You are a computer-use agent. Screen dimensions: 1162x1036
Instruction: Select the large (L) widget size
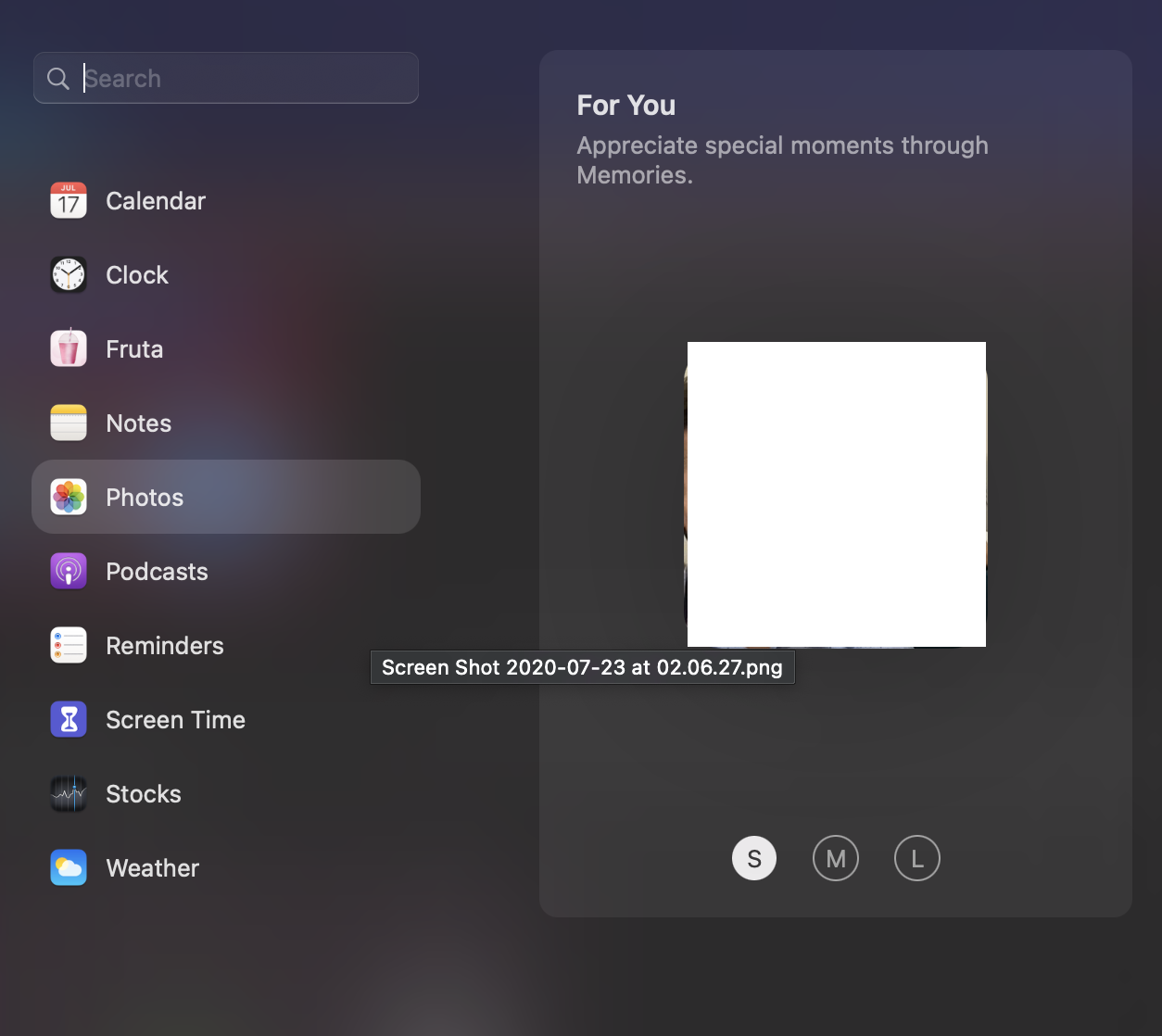coord(917,858)
